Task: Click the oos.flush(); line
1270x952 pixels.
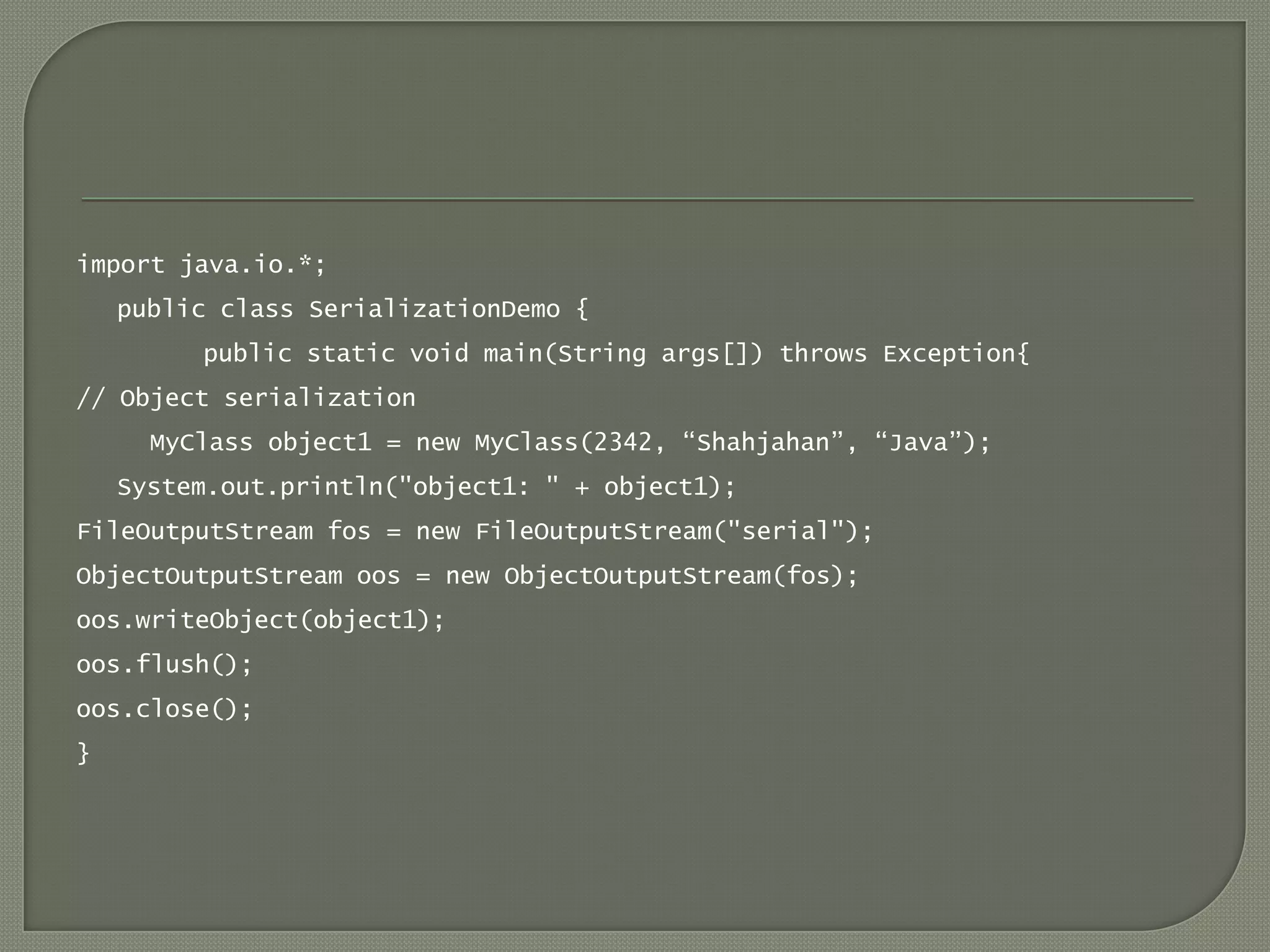Action: click(x=164, y=664)
